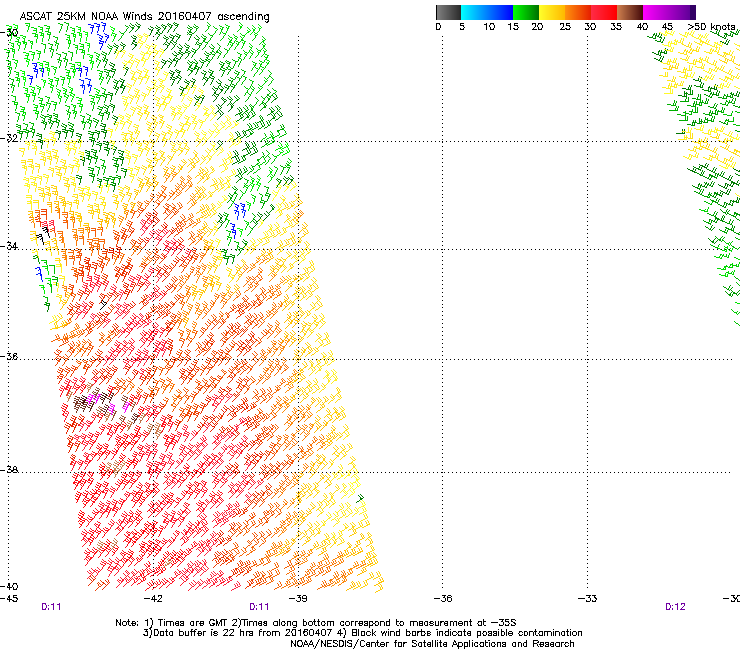Click the -32 latitude axis label

(9, 138)
